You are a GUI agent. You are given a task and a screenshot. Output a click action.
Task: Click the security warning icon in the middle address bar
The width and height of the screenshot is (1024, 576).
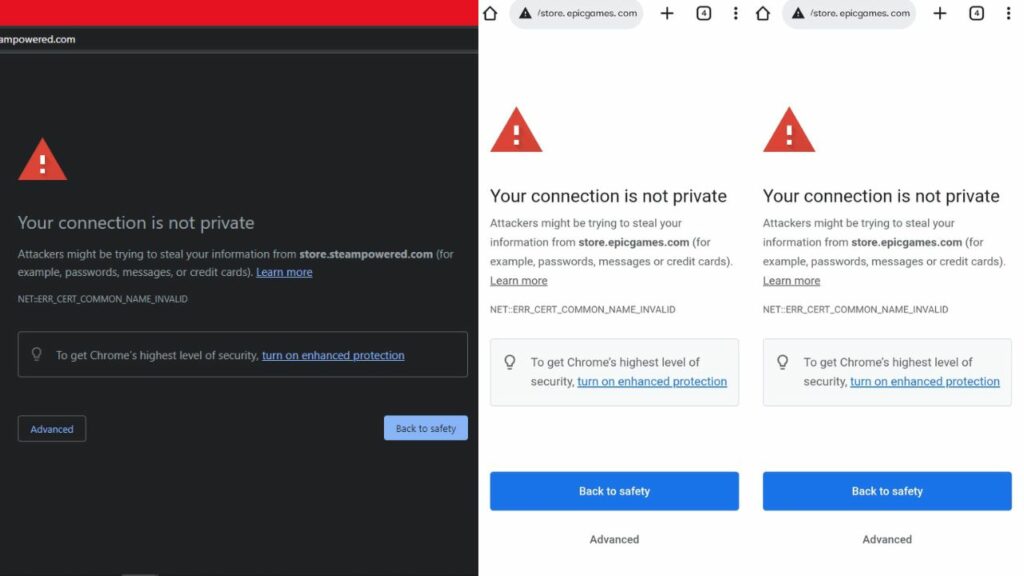[525, 13]
